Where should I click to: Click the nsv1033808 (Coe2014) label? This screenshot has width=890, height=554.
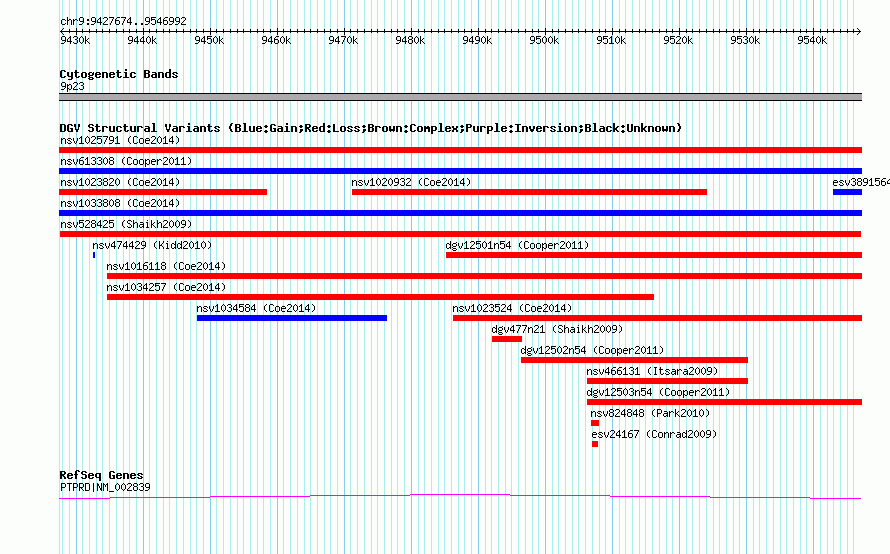pyautogui.click(x=120, y=203)
